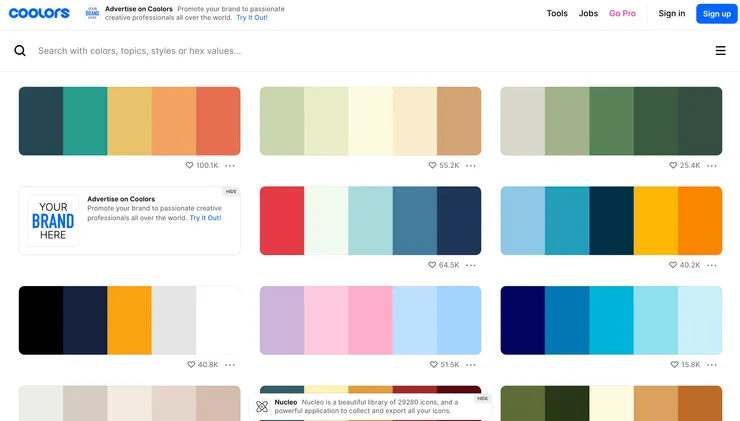Open the Tools menu
This screenshot has height=421, width=740.
click(557, 14)
